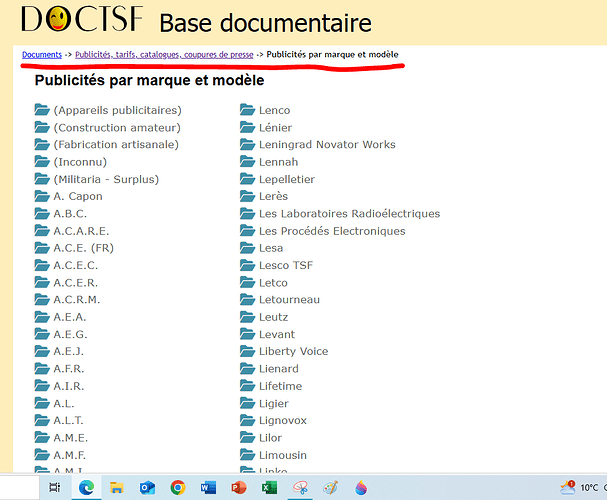Open the Lenco folder icon
This screenshot has height=500, width=607.
coord(247,110)
